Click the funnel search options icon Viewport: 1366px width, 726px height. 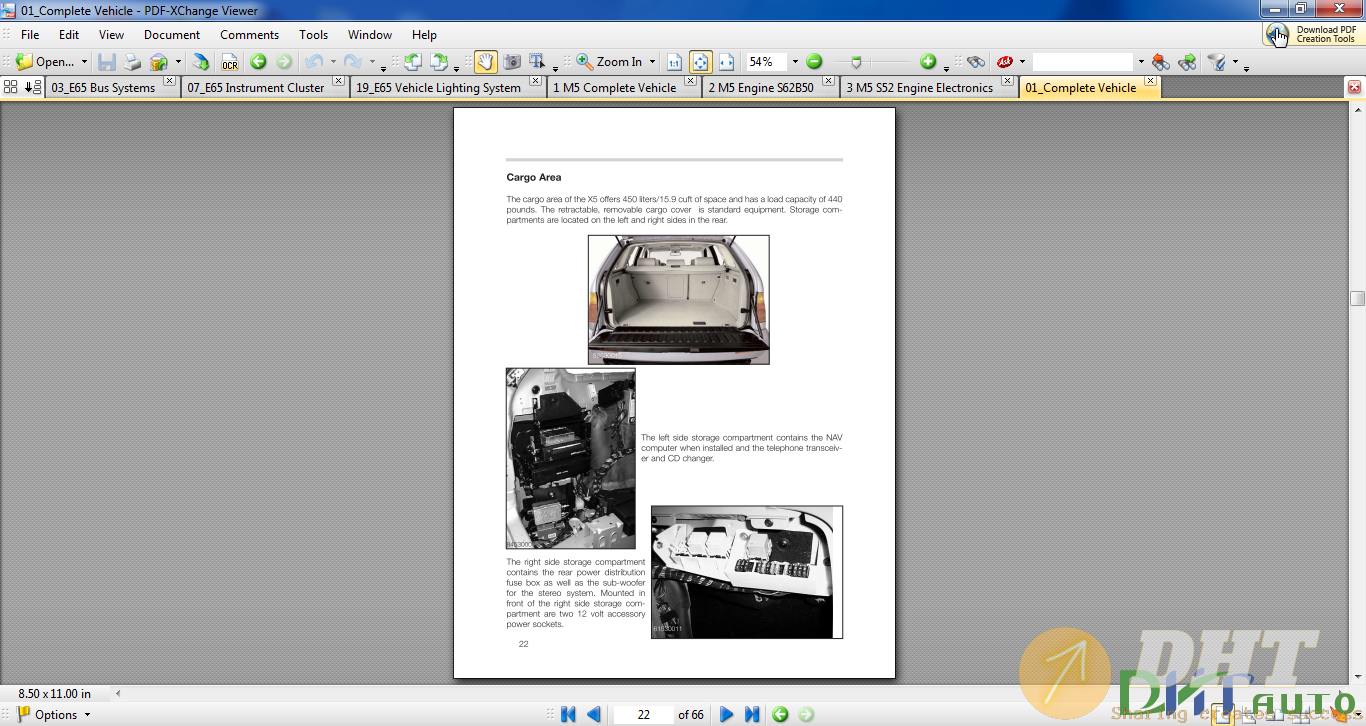tap(1217, 62)
